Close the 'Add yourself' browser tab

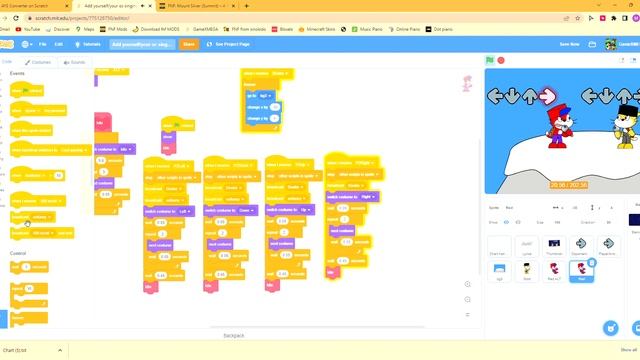coord(150,6)
